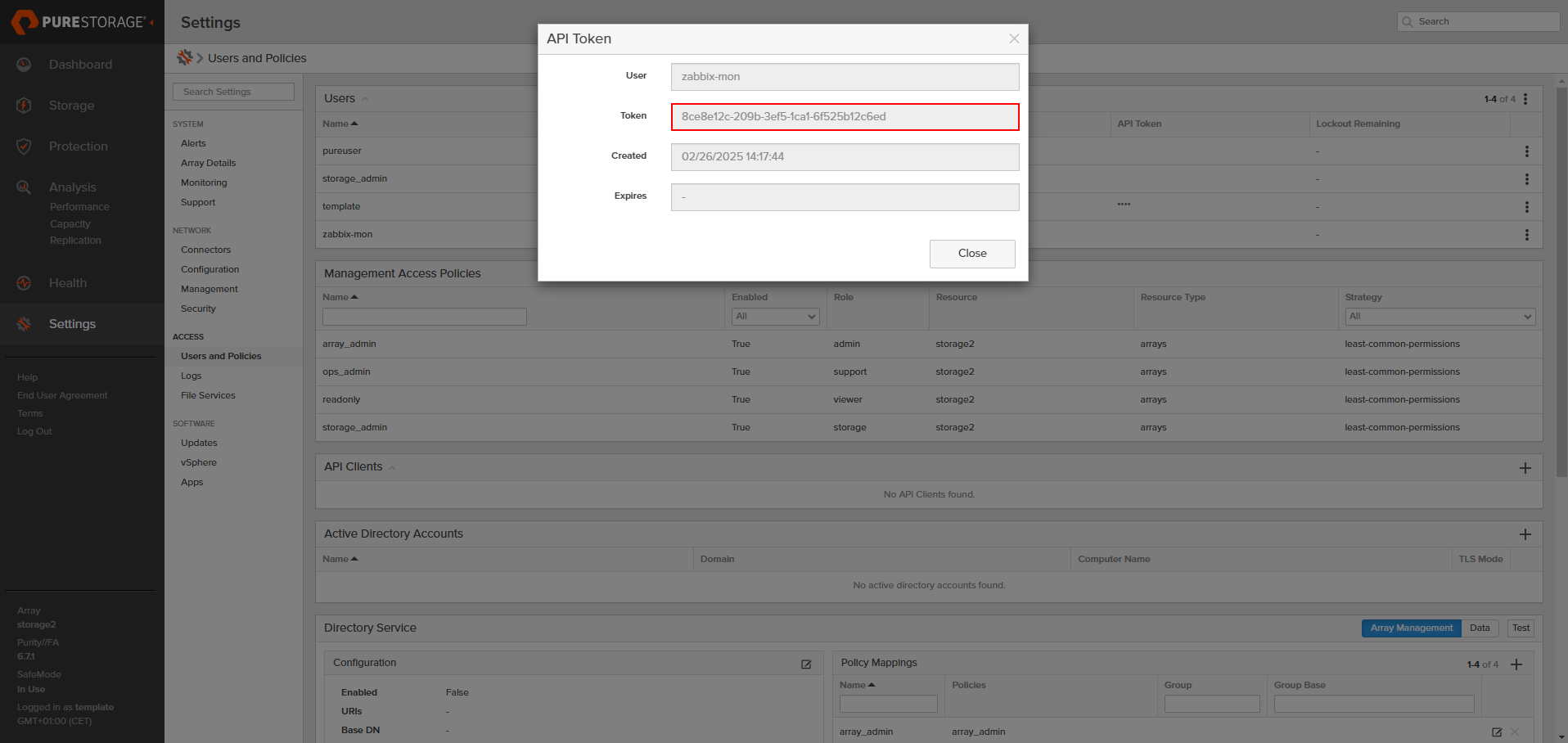The width and height of the screenshot is (1568, 743).
Task: Open Dashboard via its sidebar icon
Action: coord(24,65)
